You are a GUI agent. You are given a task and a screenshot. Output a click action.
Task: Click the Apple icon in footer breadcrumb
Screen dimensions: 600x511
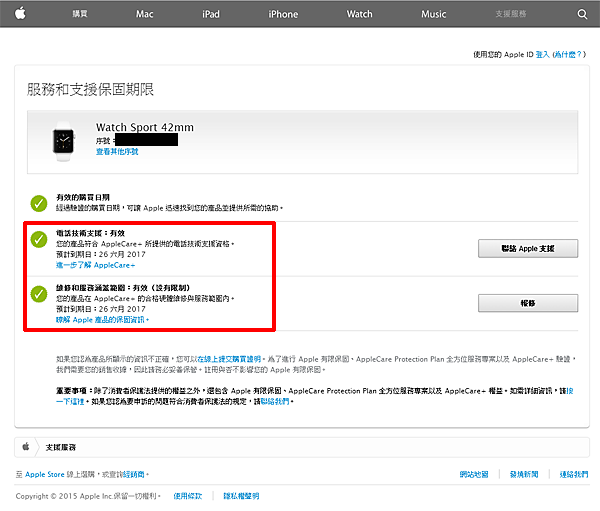pos(26,446)
